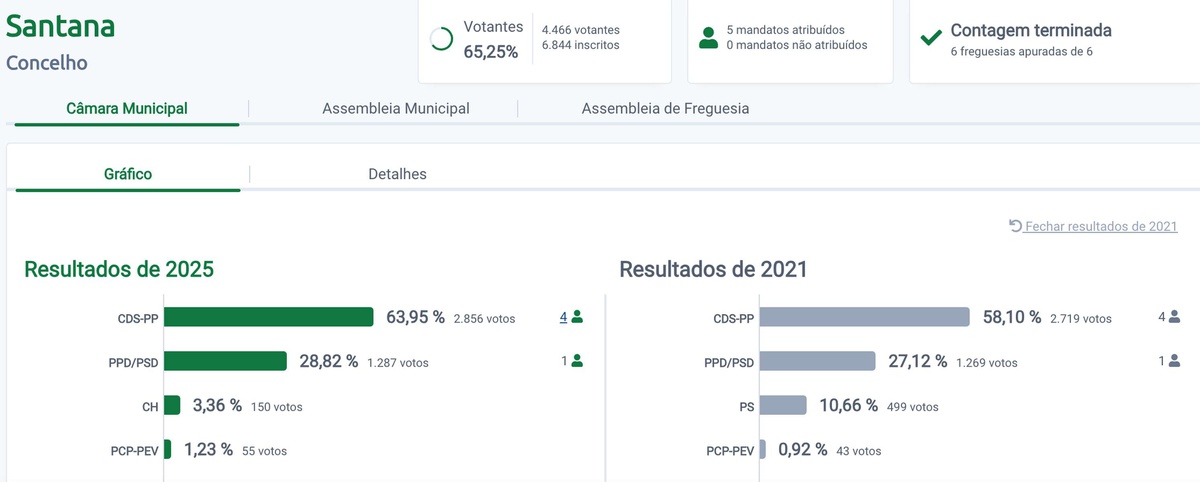1200x482 pixels.
Task: Click the voter turnout circular progress icon
Action: [440, 39]
